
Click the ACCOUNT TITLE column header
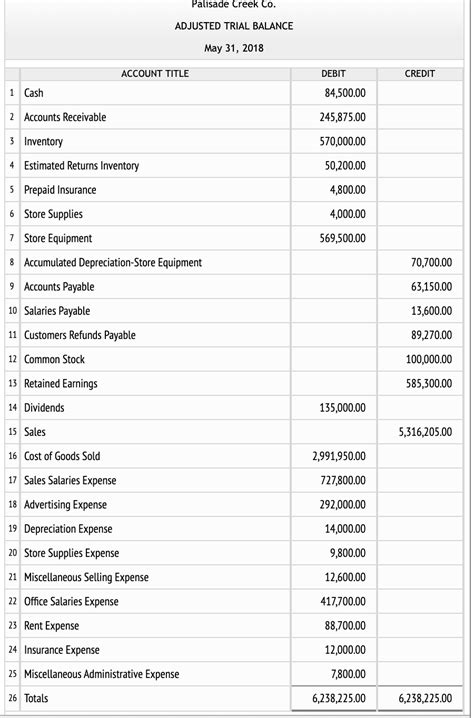pos(155,74)
